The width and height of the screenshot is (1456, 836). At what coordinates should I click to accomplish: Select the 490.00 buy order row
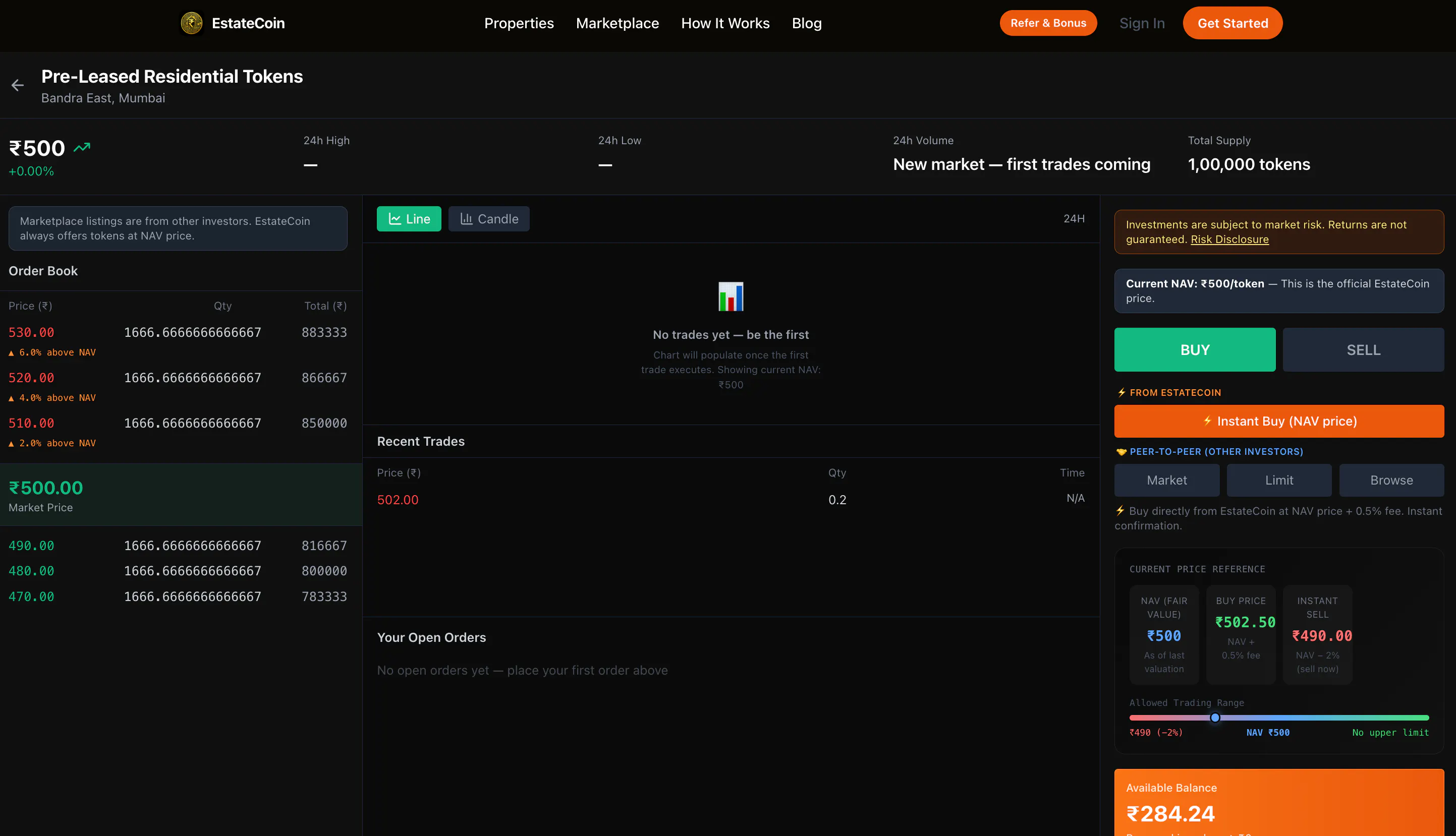click(x=178, y=546)
